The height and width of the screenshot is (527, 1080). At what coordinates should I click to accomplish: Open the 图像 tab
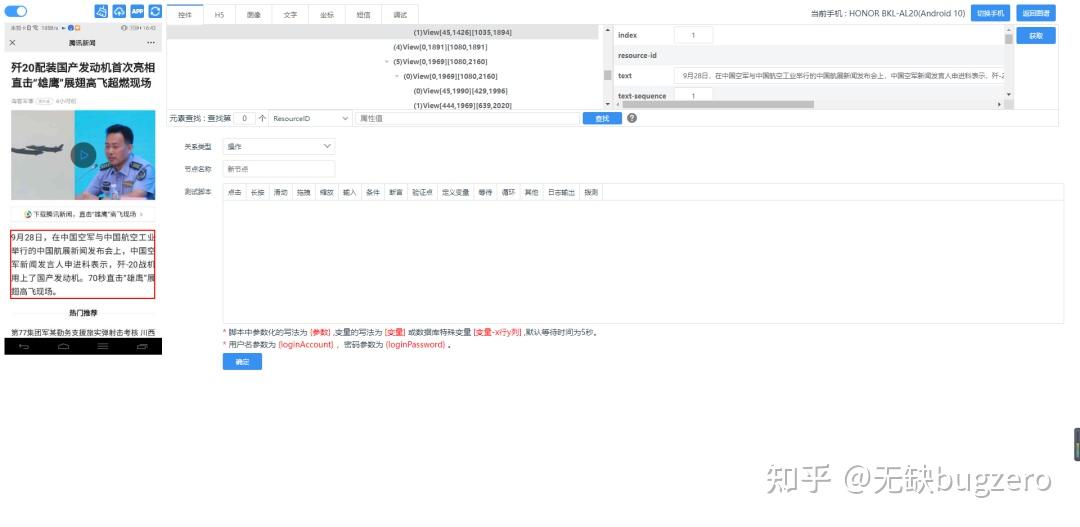point(253,14)
